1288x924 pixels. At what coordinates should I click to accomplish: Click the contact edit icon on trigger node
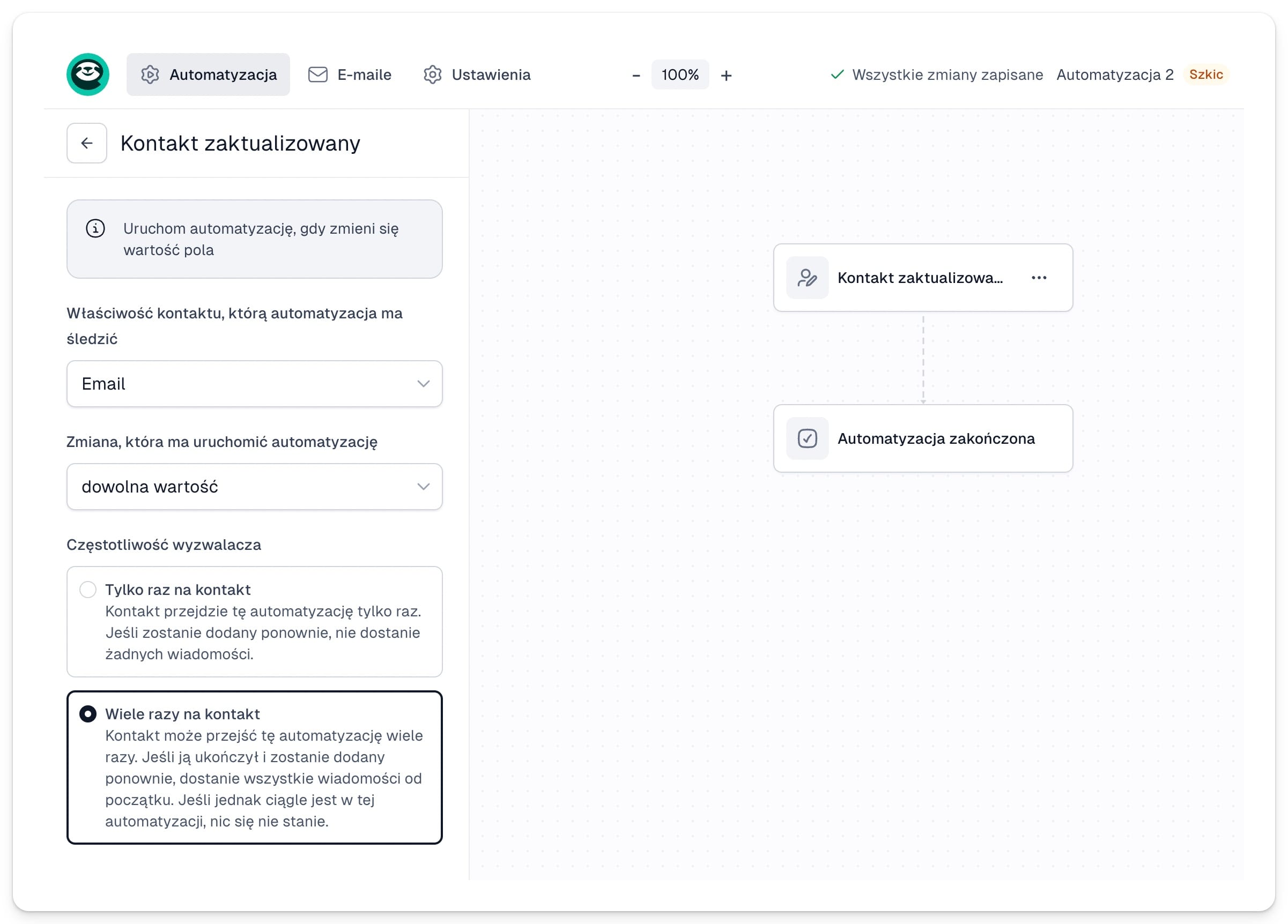807,278
